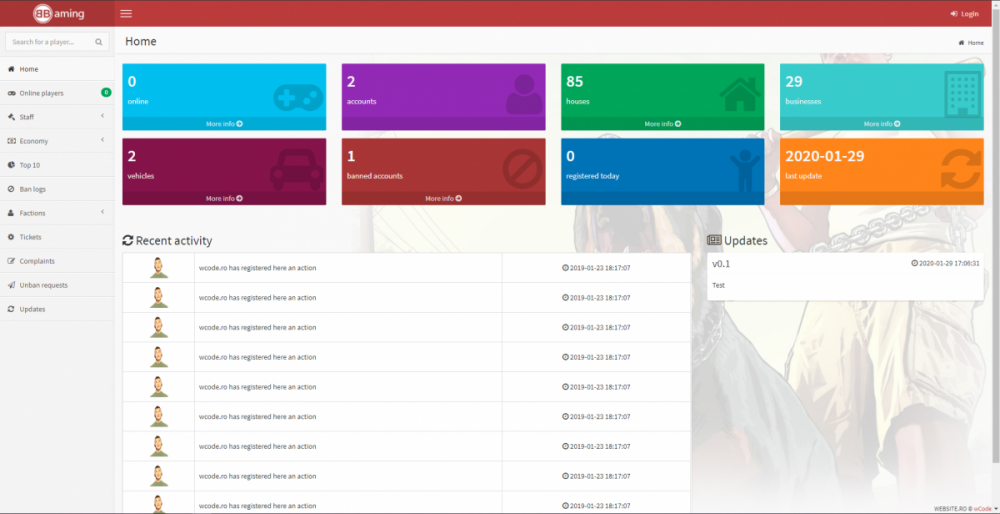Click More info on banned accounts card

point(443,199)
